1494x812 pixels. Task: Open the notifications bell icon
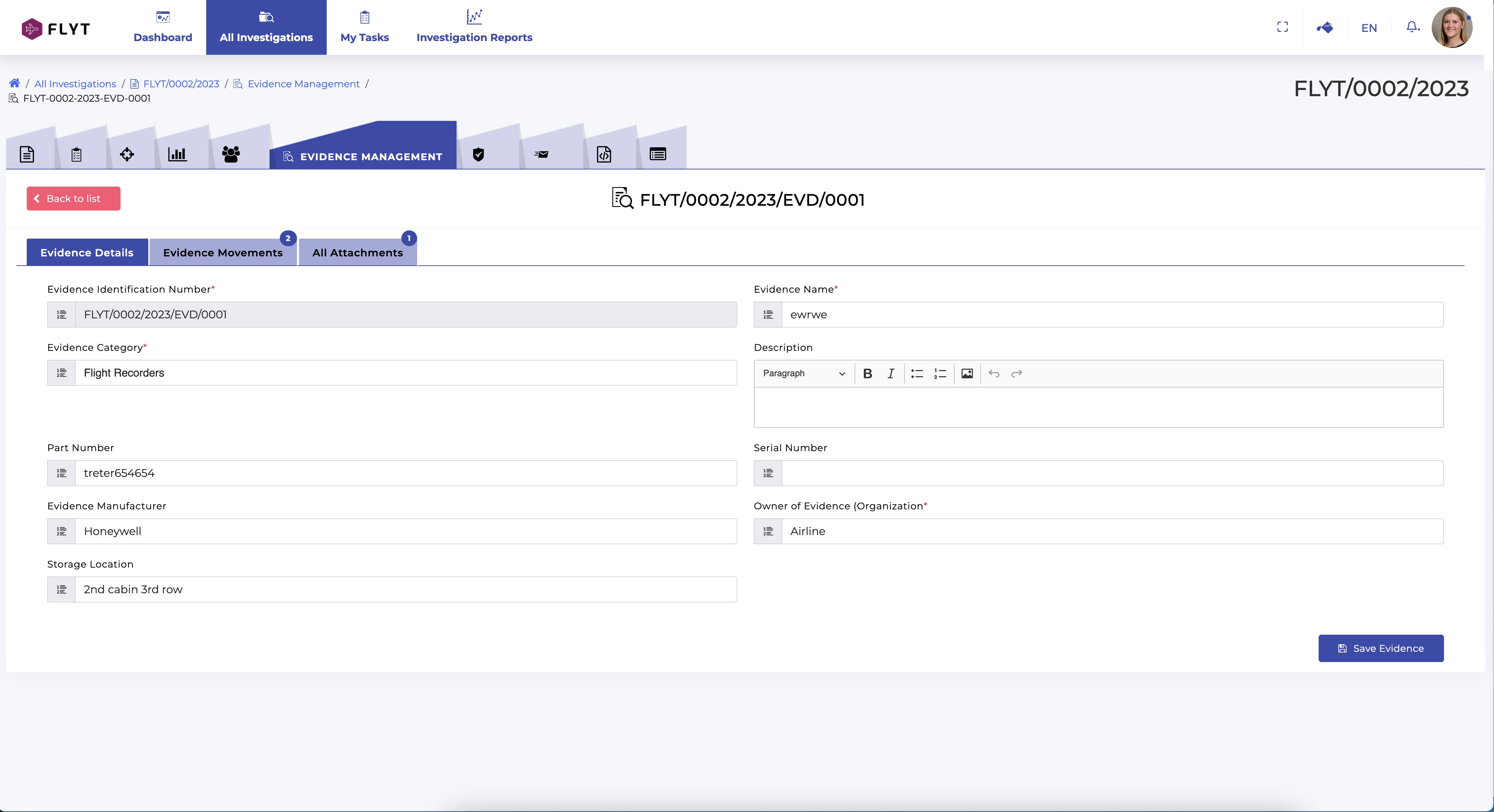[x=1412, y=27]
